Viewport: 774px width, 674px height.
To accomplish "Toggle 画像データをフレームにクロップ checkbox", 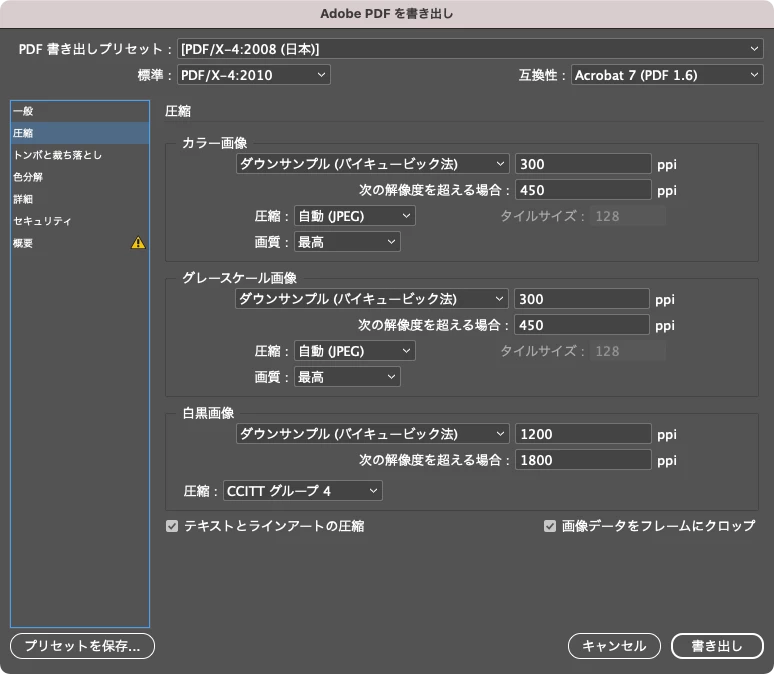I will (x=550, y=526).
